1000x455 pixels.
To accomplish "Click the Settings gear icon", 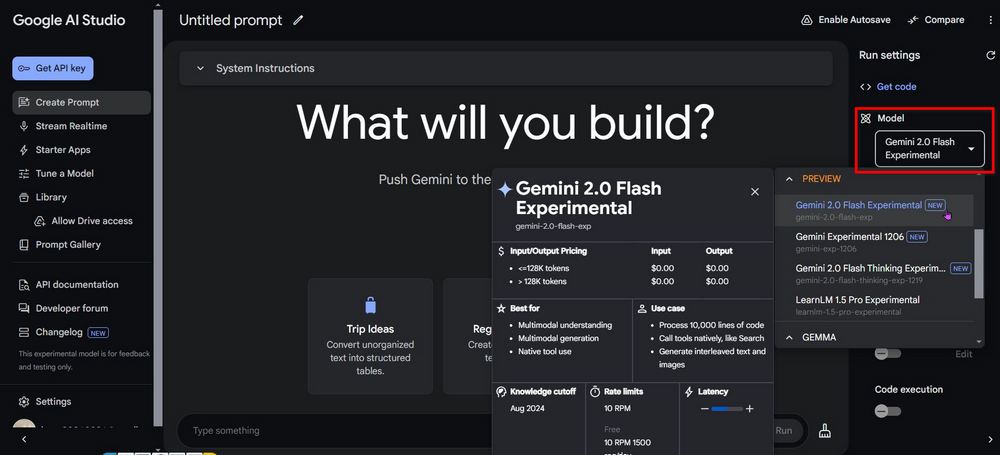I will point(24,402).
